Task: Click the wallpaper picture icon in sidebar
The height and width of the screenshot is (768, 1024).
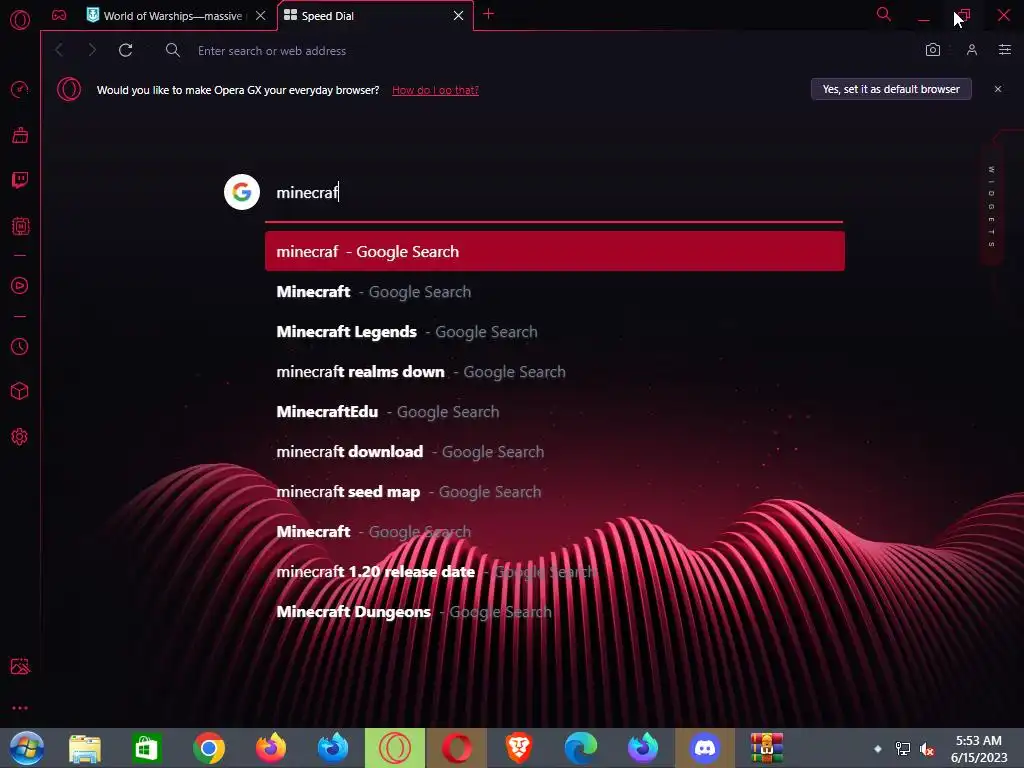Action: [20, 666]
